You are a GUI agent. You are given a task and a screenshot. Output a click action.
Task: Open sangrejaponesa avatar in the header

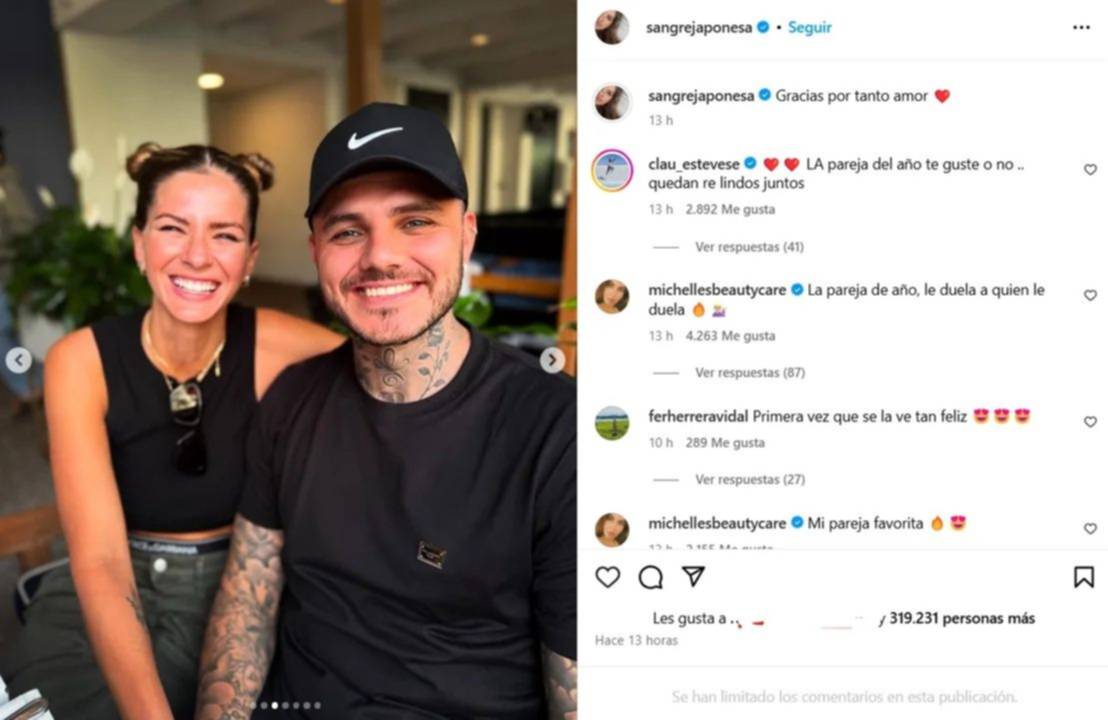tap(612, 28)
